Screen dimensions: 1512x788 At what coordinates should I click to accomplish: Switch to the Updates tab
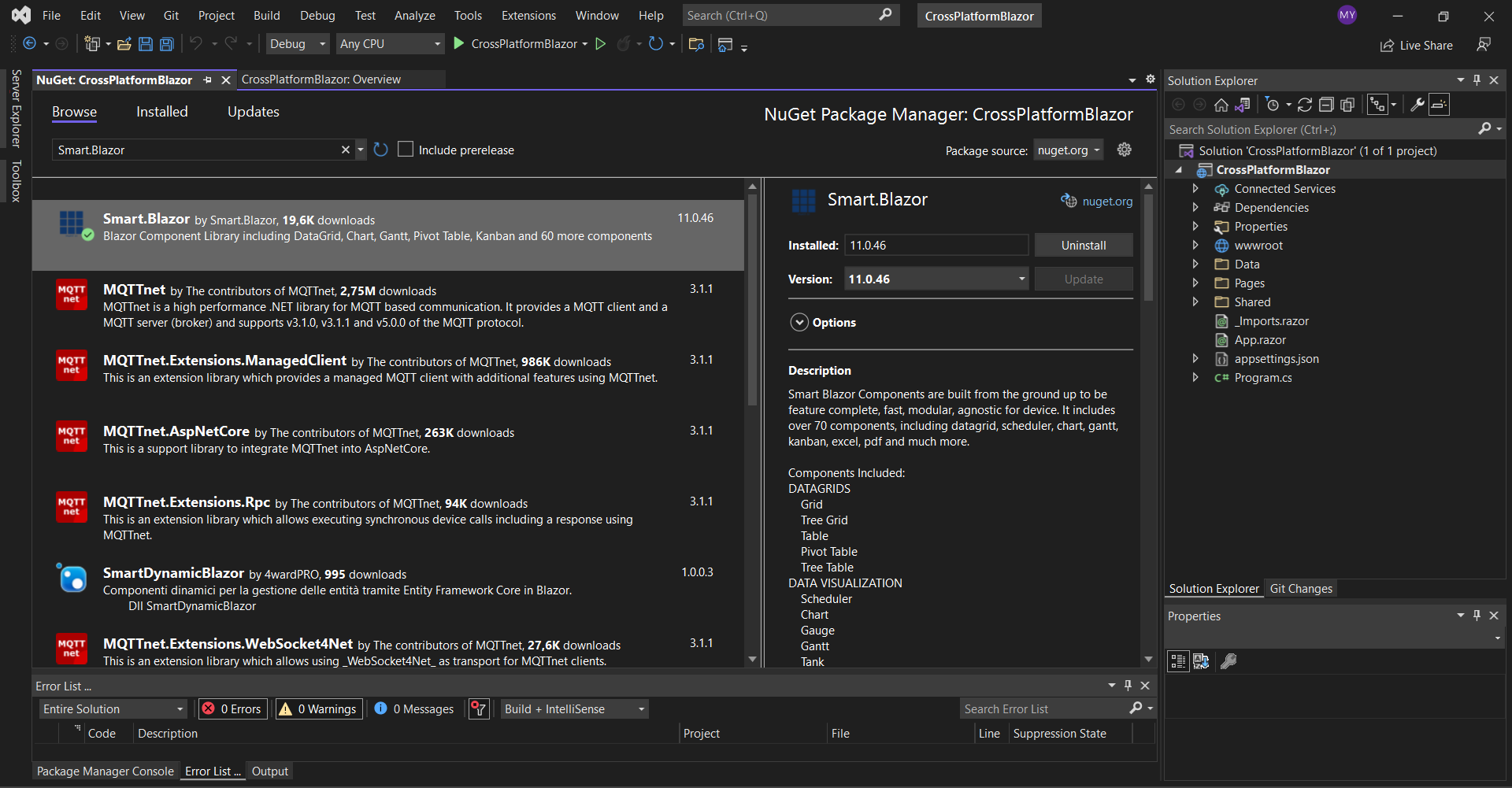pyautogui.click(x=254, y=112)
